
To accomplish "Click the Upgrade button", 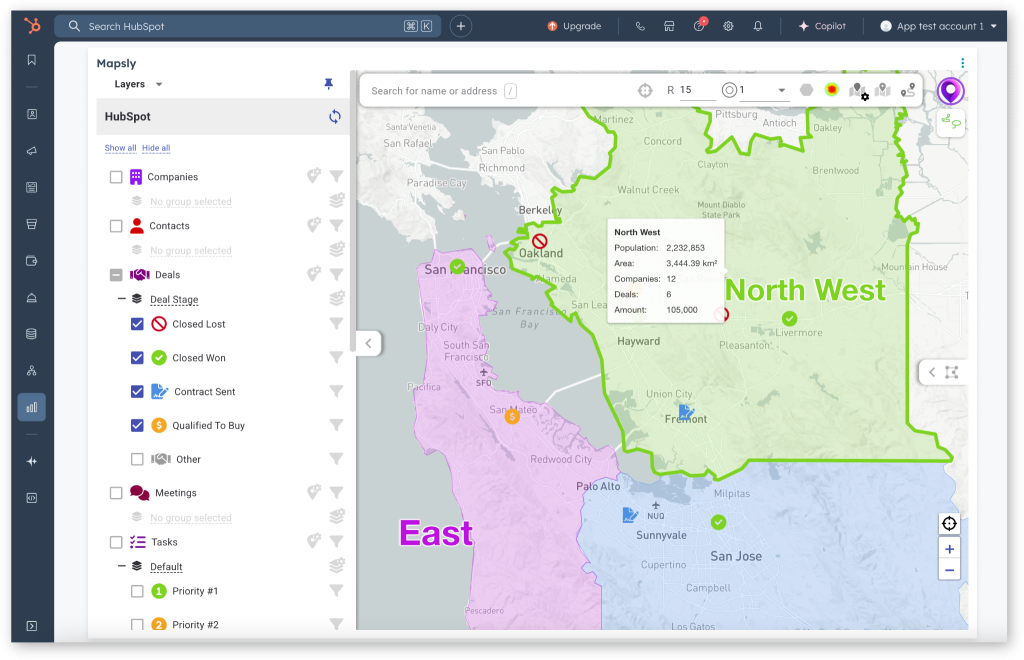I will 574,26.
